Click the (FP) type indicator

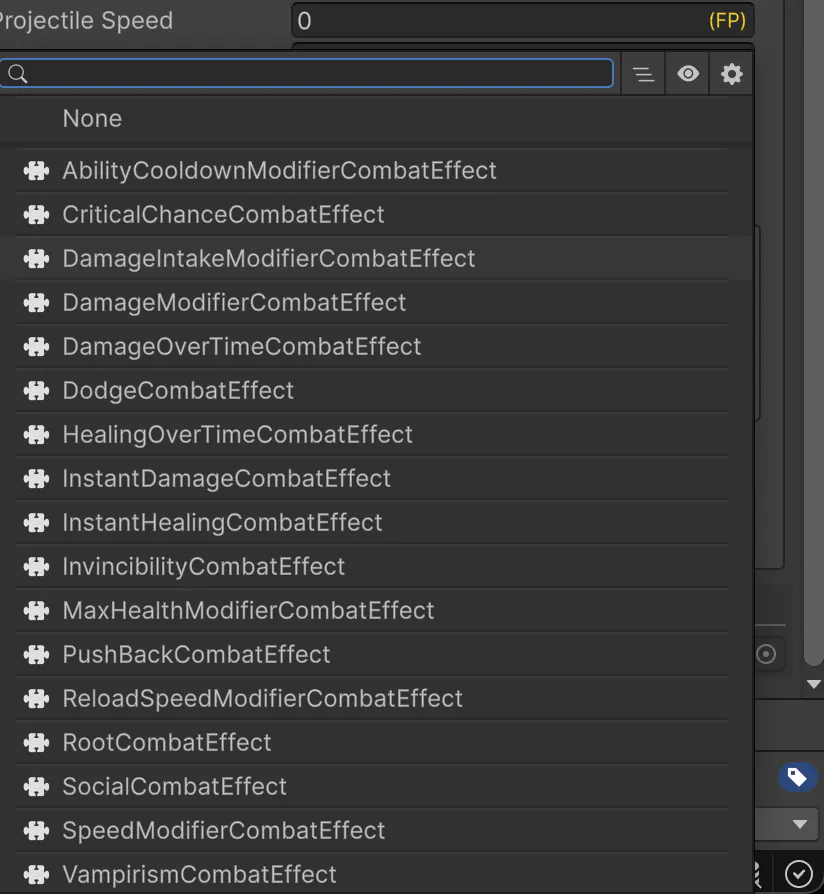coord(727,21)
